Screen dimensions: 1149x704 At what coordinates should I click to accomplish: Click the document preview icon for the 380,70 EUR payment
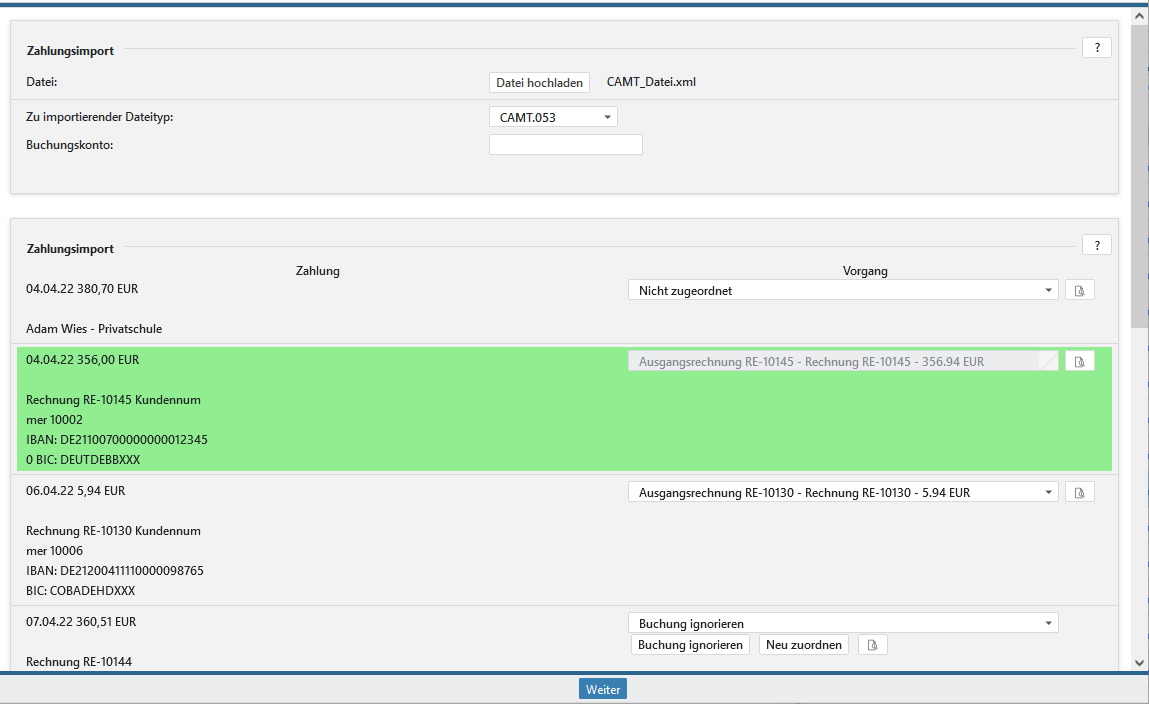pyautogui.click(x=1079, y=291)
